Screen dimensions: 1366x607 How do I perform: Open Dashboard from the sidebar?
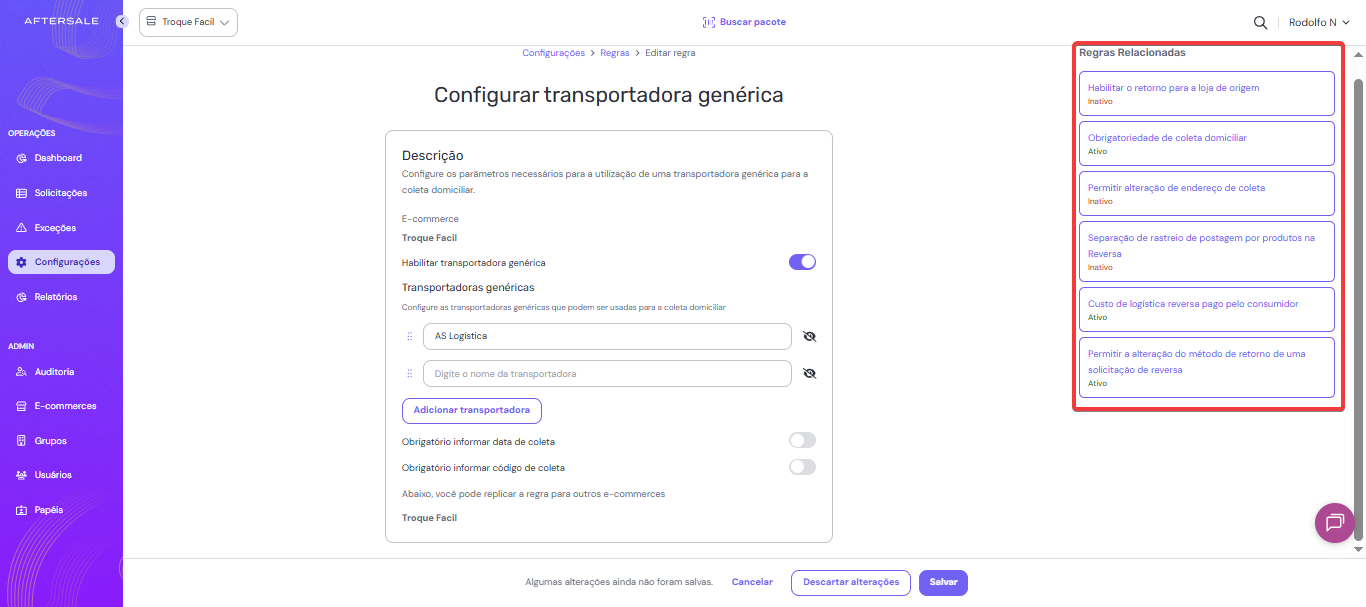click(58, 158)
